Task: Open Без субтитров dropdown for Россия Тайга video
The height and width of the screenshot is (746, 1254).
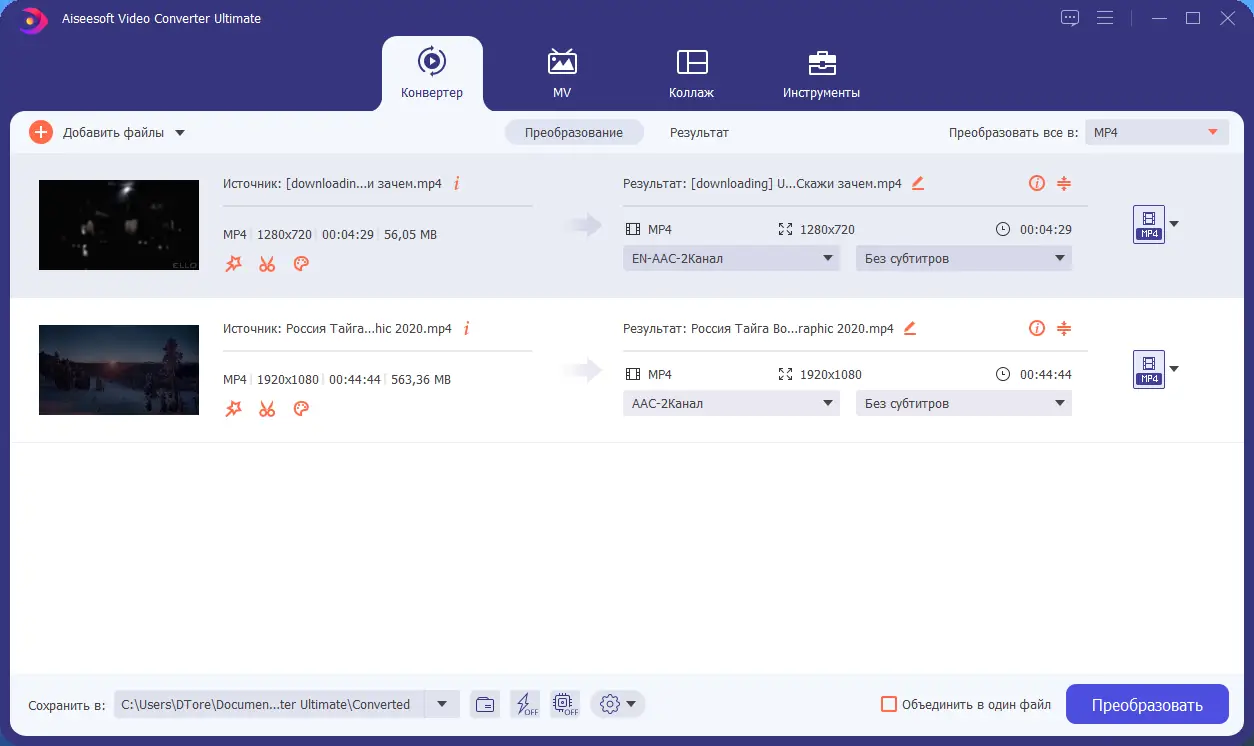Action: point(964,403)
